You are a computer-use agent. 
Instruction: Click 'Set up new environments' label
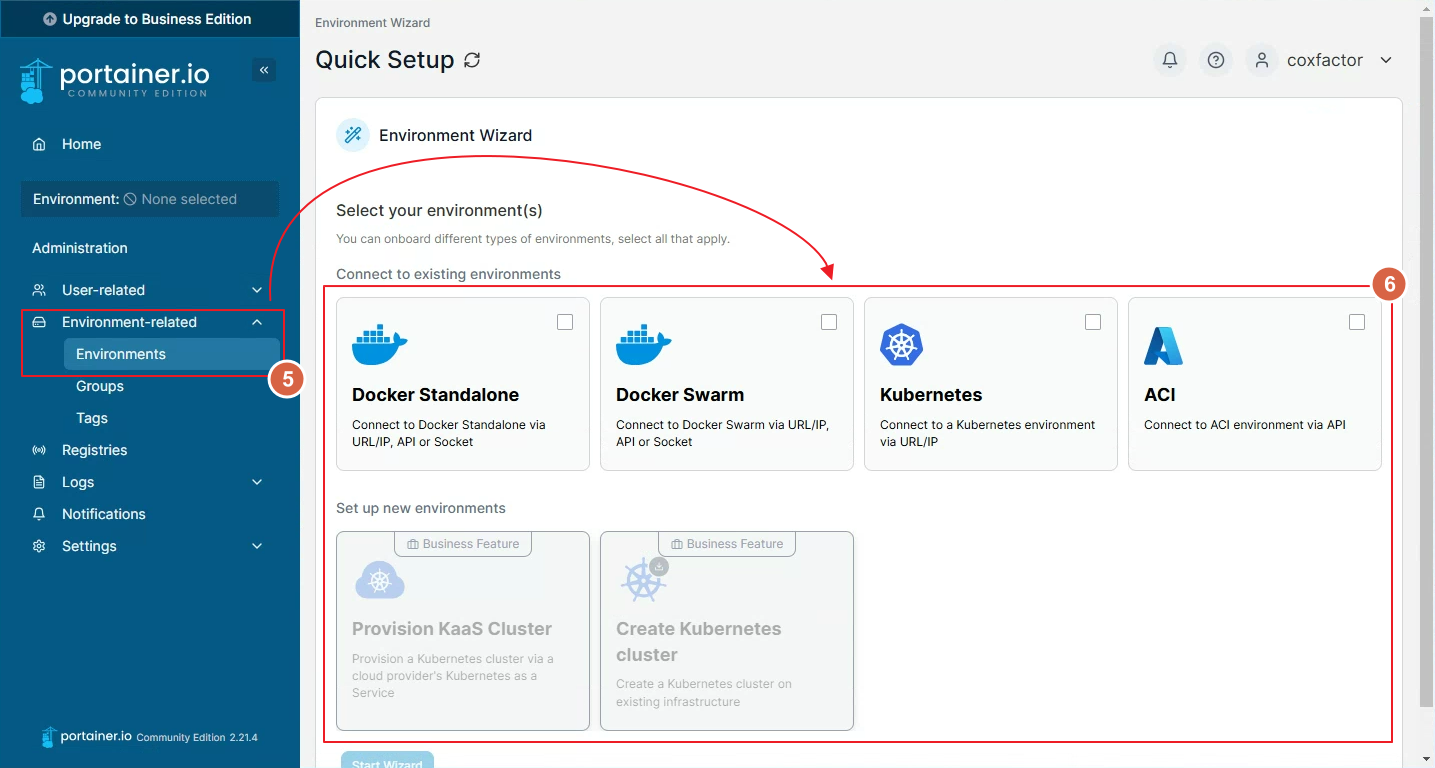coord(421,508)
